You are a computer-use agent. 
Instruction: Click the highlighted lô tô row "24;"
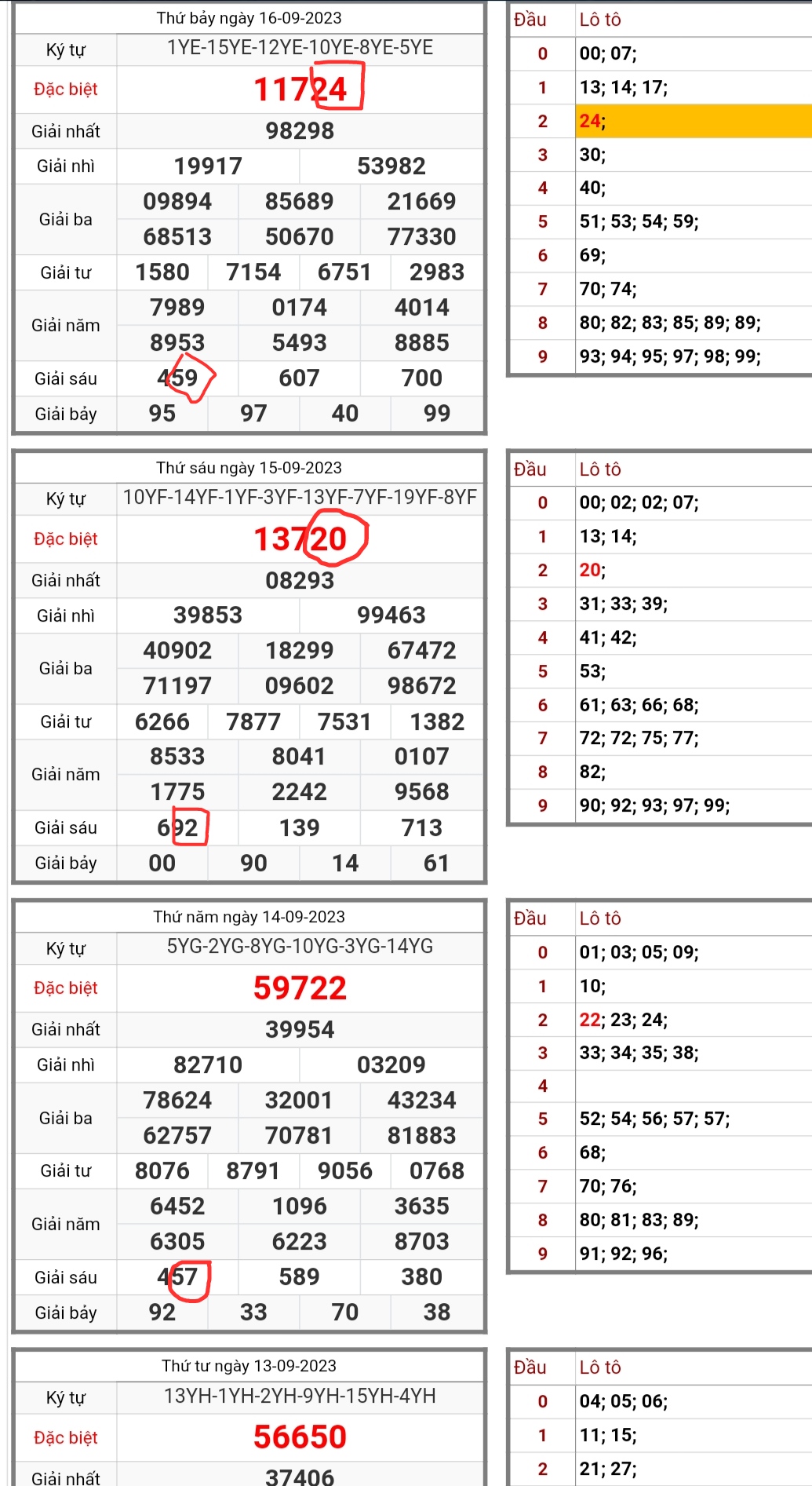tap(694, 121)
